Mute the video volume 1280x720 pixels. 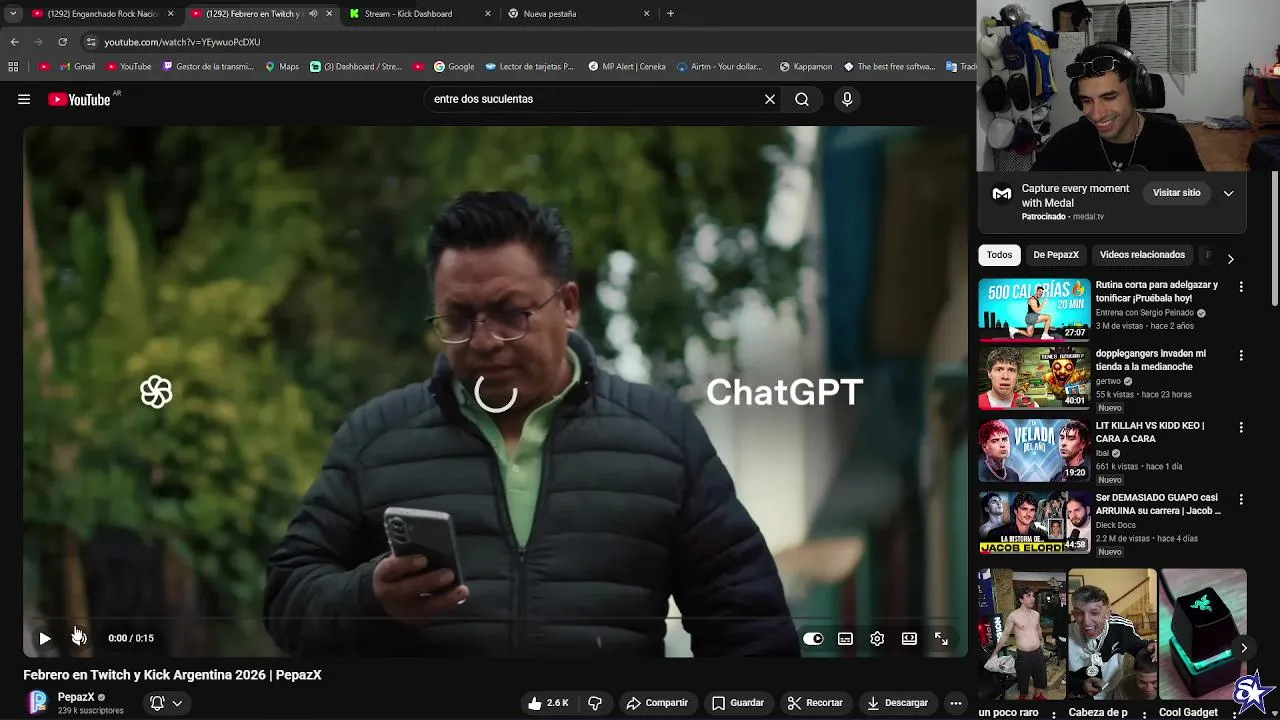(x=79, y=638)
